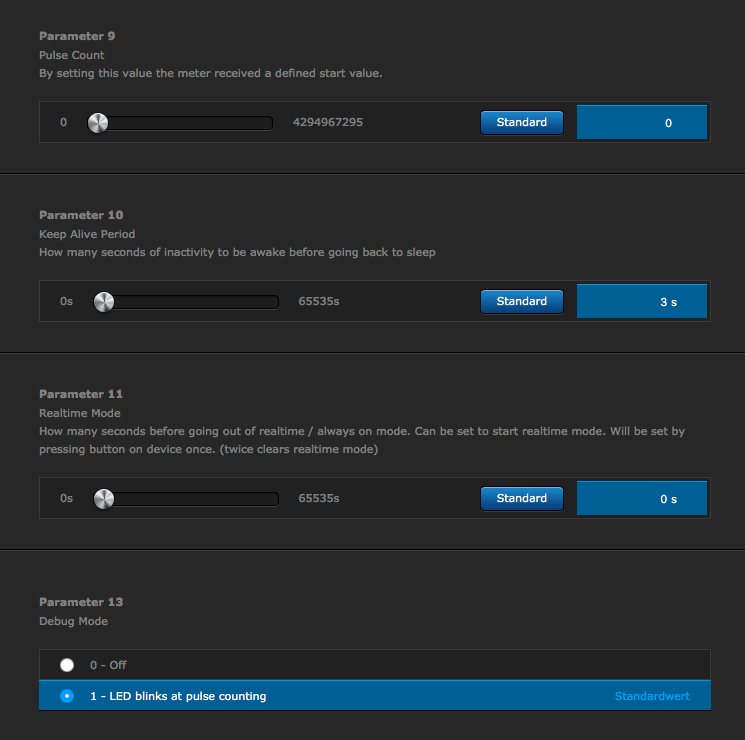This screenshot has height=740, width=745.
Task: Select the '0 - Off' debug mode radio
Action: (x=67, y=665)
